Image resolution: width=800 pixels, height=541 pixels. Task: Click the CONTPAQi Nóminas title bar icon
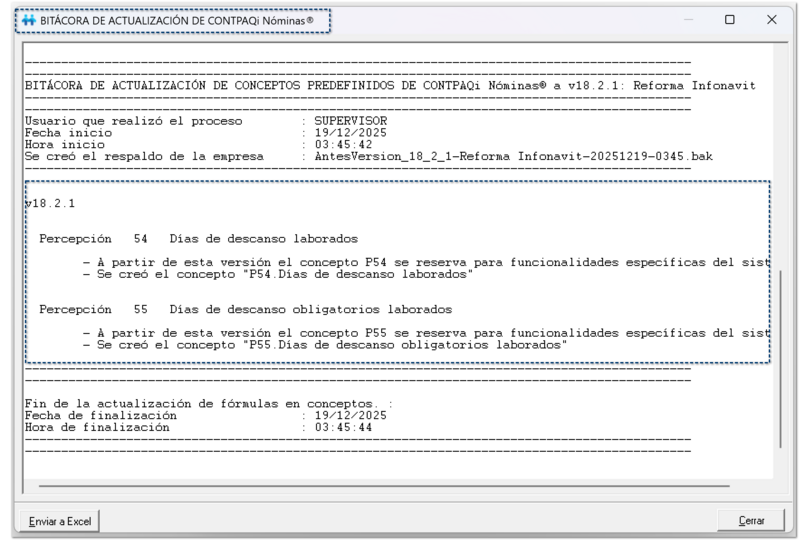(x=29, y=20)
